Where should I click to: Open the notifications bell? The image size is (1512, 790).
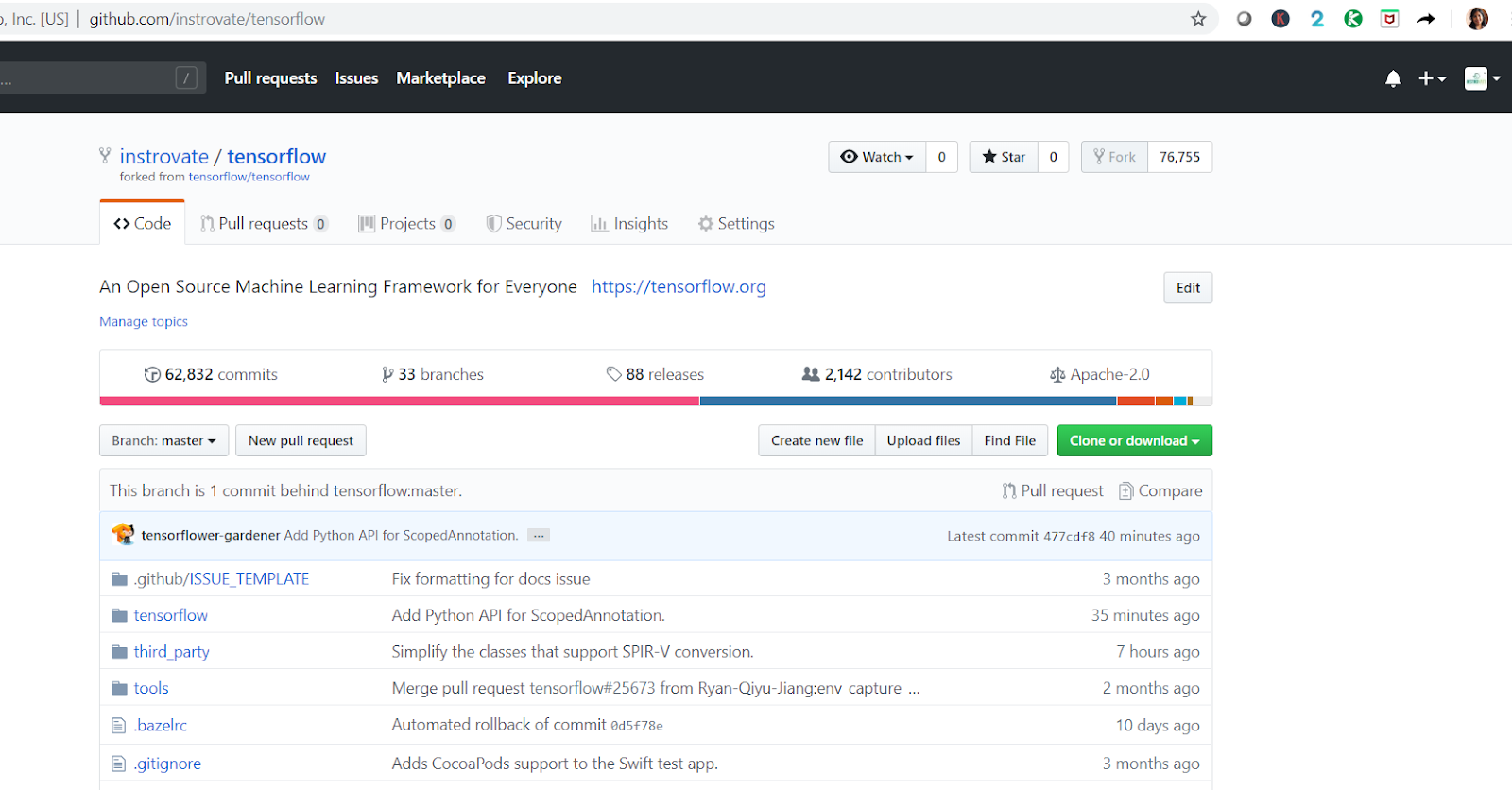coord(1393,78)
